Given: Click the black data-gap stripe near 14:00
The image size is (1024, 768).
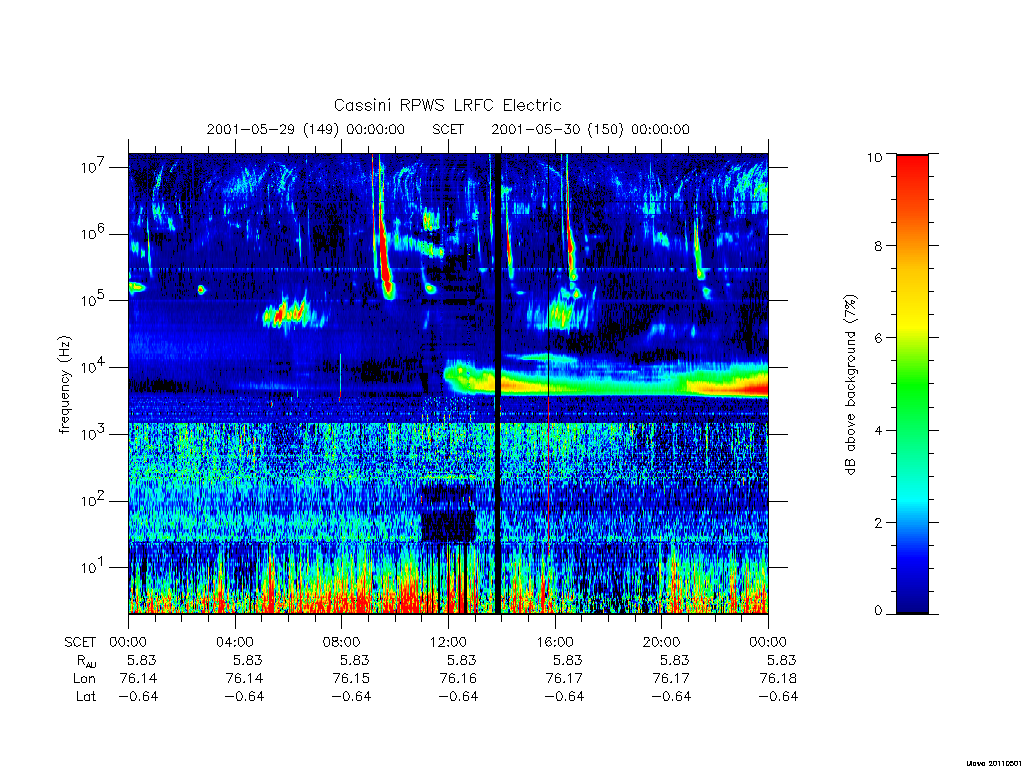Looking at the screenshot, I should tap(498, 384).
